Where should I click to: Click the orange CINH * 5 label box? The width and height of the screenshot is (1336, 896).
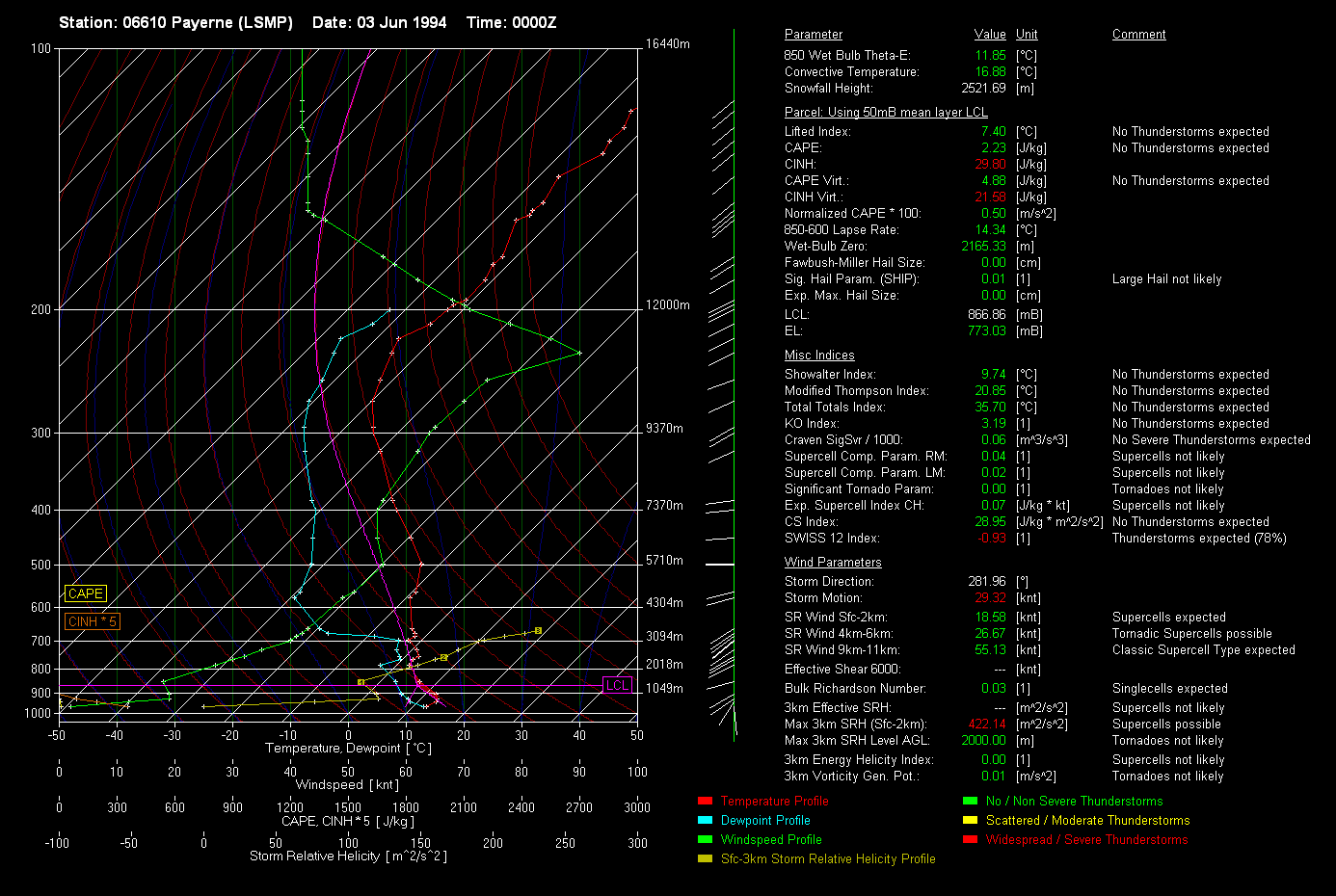(93, 621)
